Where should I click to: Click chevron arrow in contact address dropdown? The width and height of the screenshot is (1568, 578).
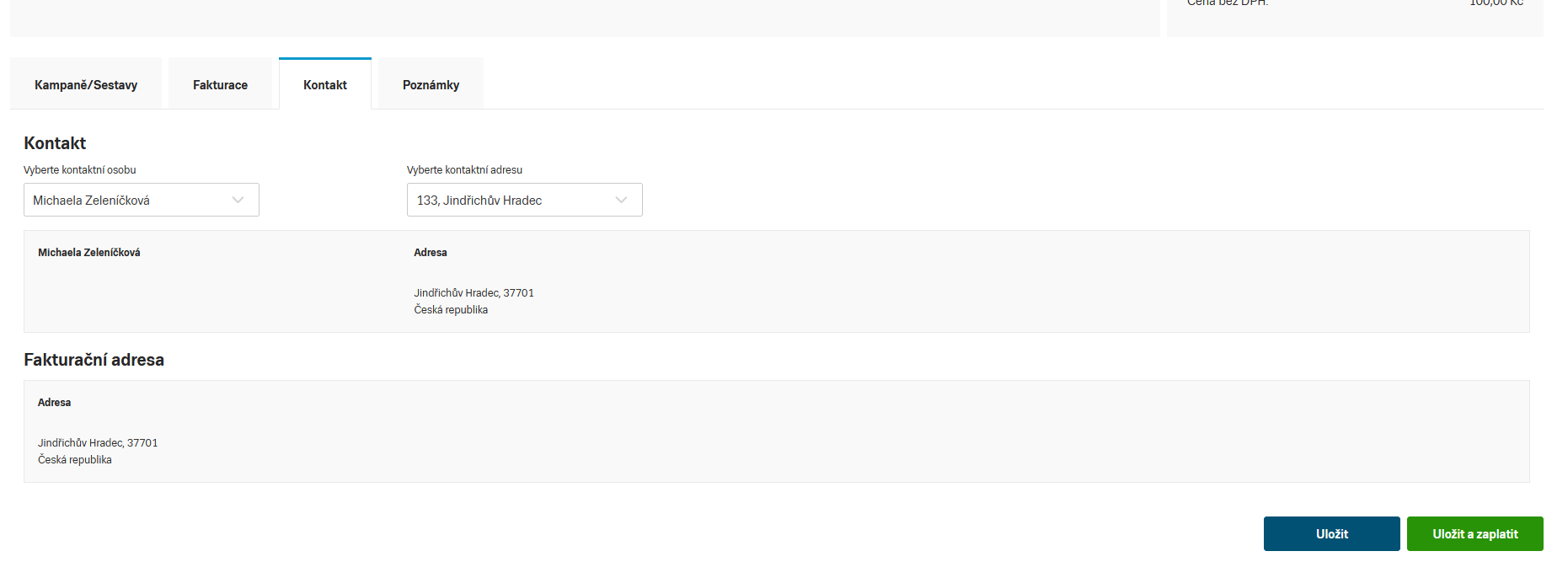coord(621,201)
